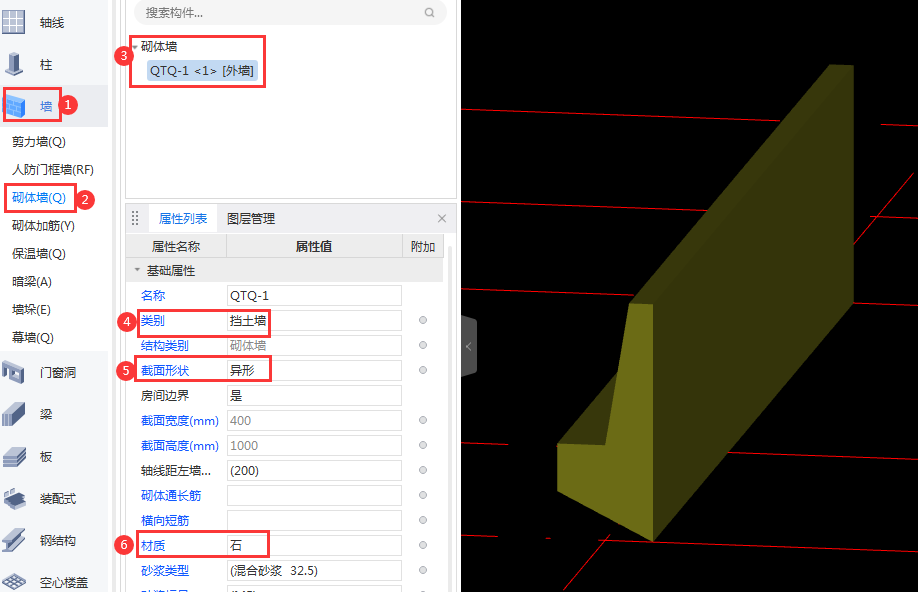
Task: Click the 横向短筋 property link
Action: 165,521
